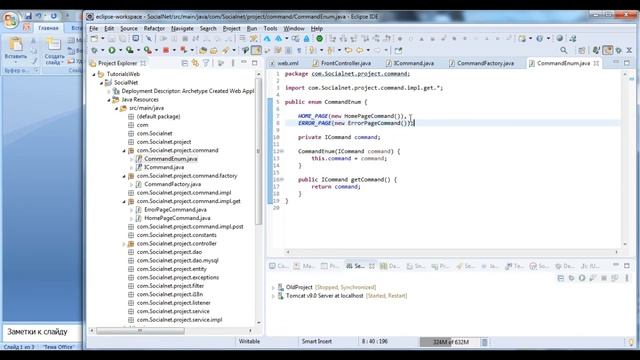Click the toolbar Search flashlight icon
640x360 pixels.
click(x=225, y=50)
